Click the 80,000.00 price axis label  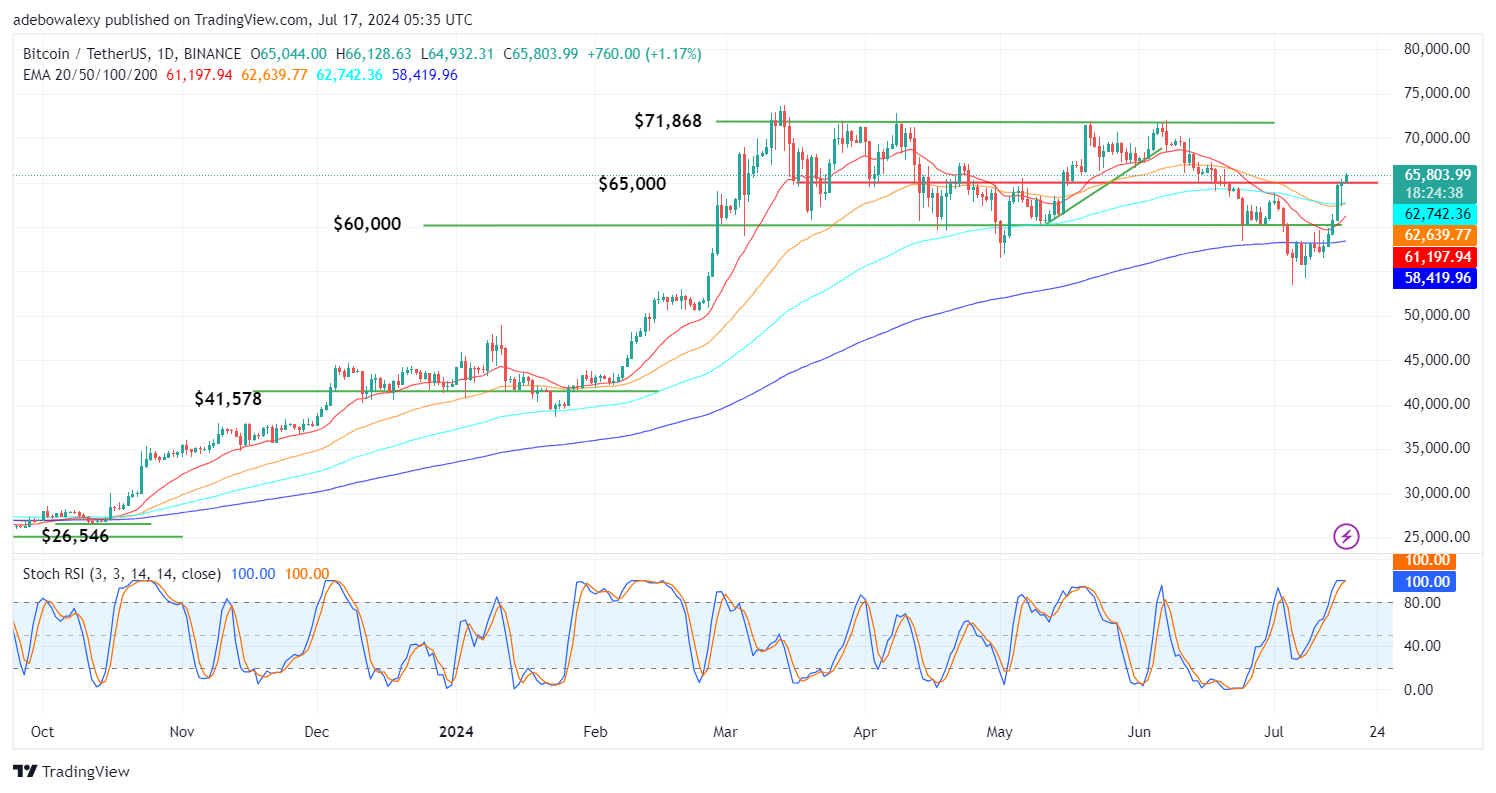pos(1435,48)
